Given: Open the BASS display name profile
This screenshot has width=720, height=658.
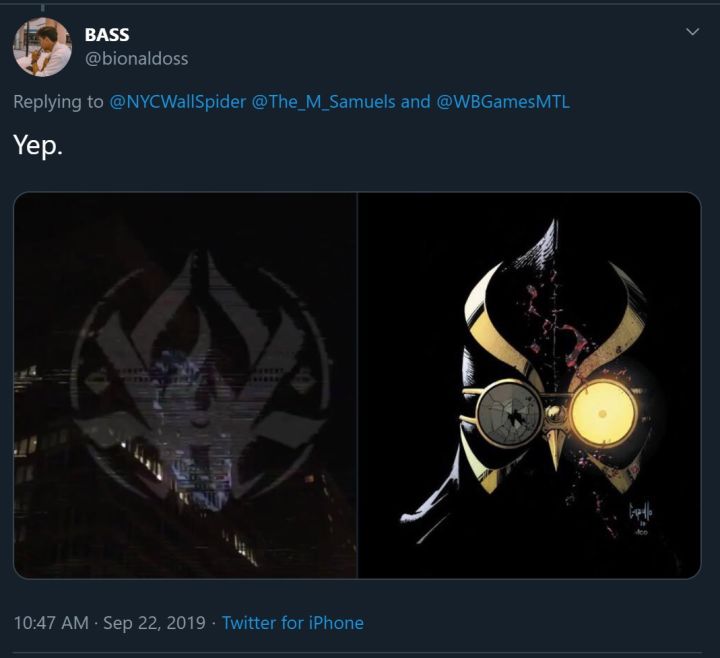Looking at the screenshot, I should [x=107, y=35].
